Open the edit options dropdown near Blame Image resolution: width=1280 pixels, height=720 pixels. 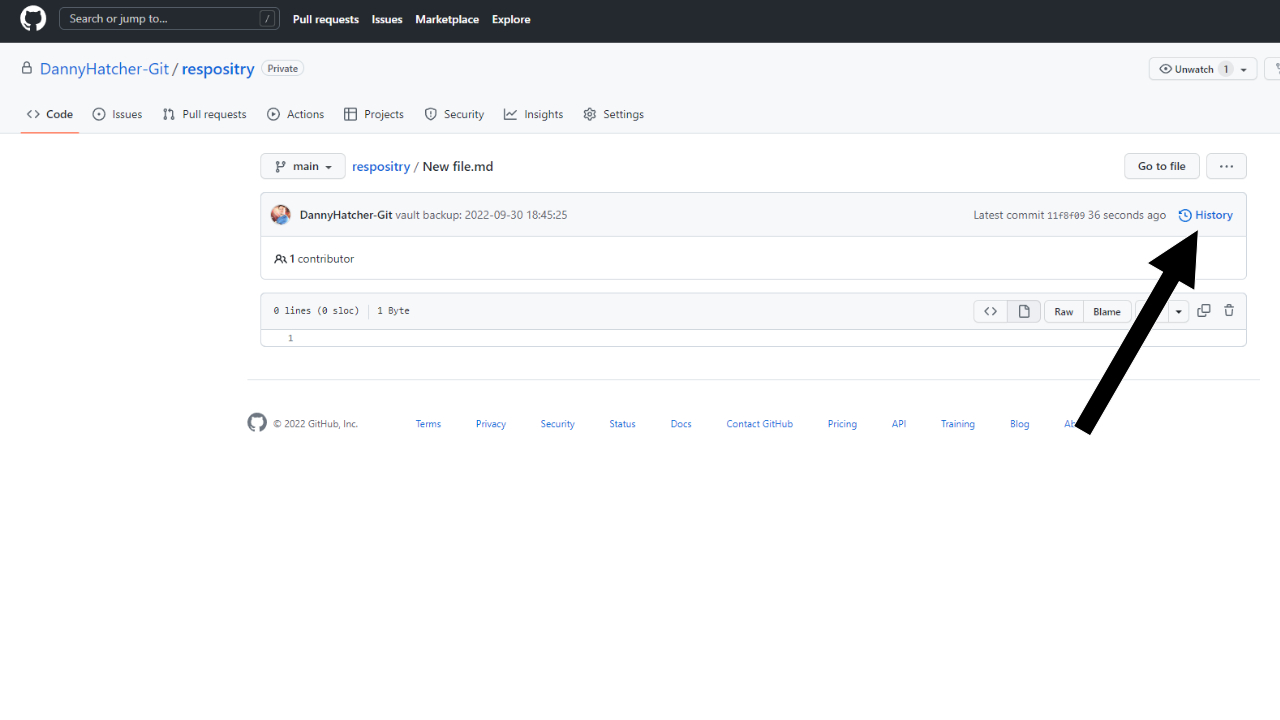(x=1178, y=311)
